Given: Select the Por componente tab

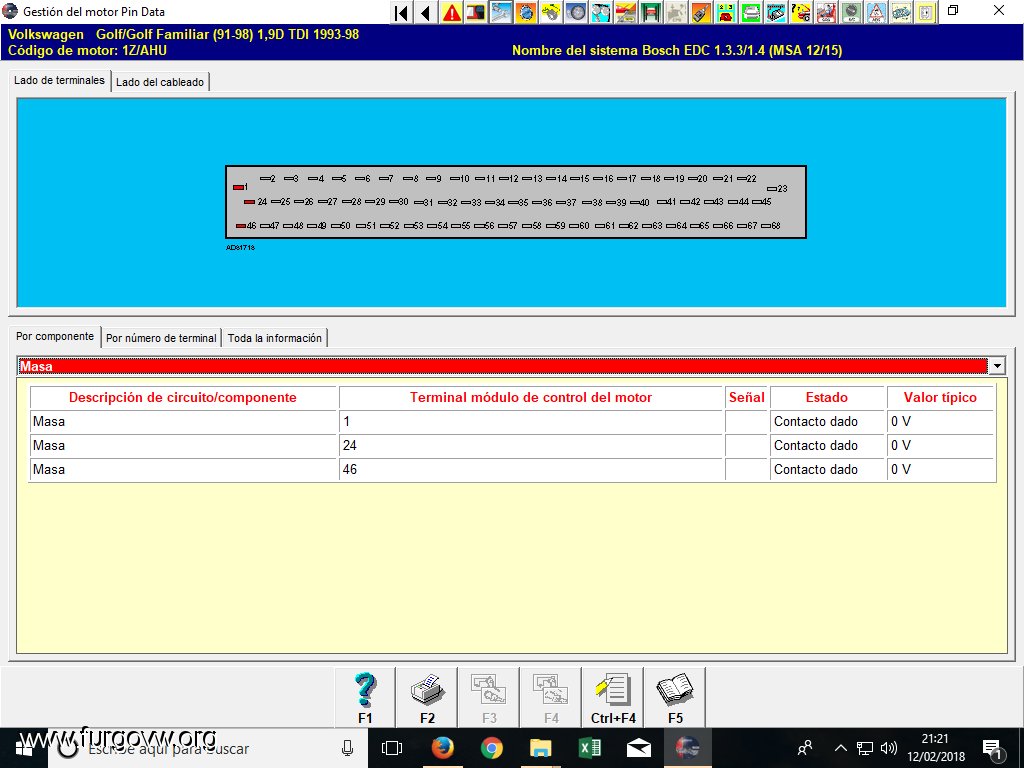Looking at the screenshot, I should 55,336.
